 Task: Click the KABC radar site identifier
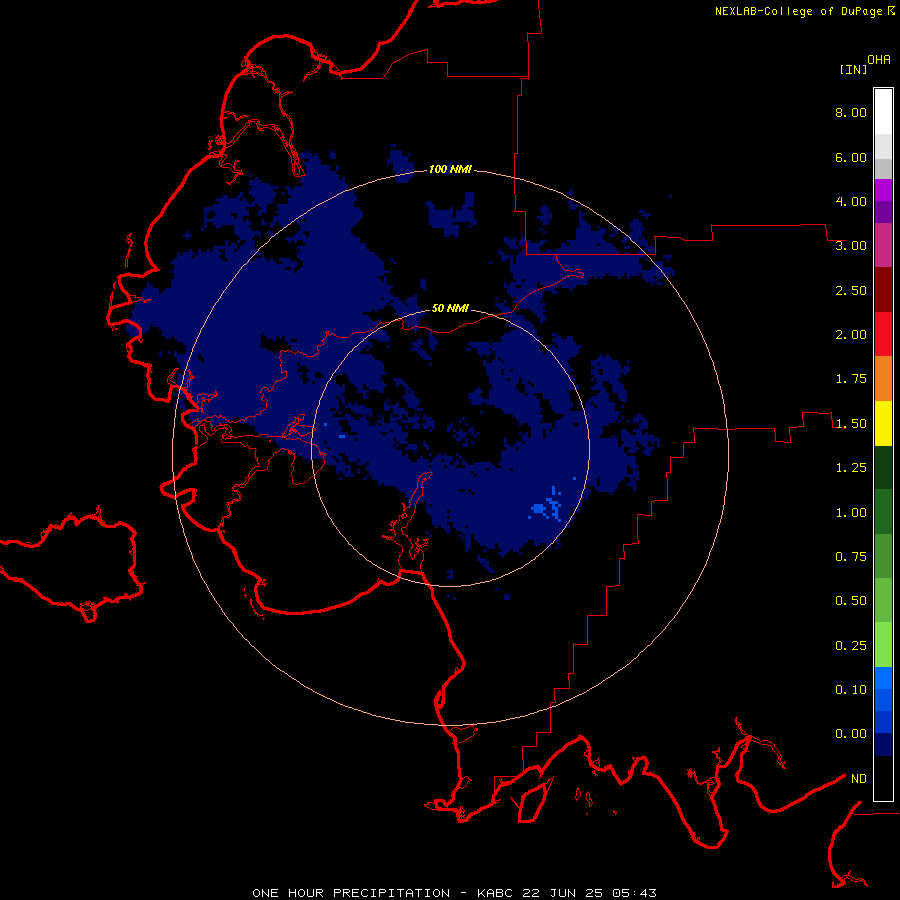tap(495, 893)
